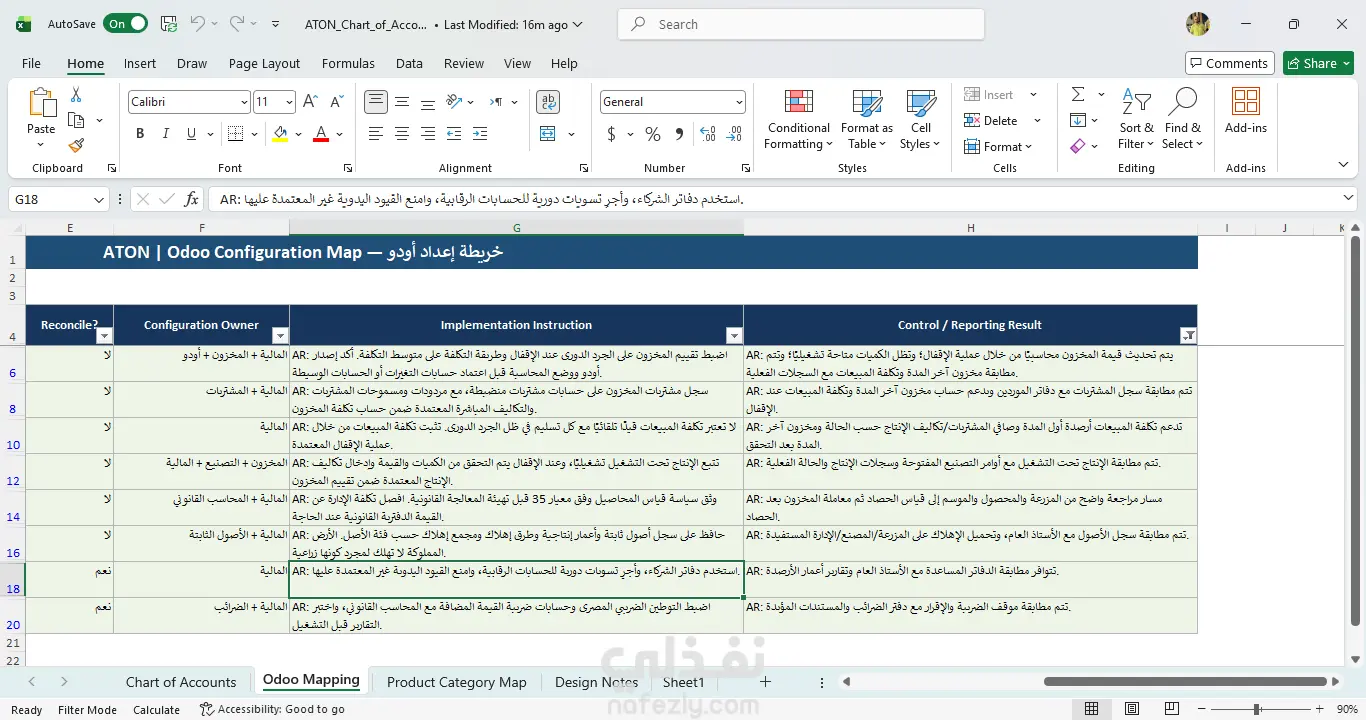Toggle AutoSave switch off

[127, 24]
